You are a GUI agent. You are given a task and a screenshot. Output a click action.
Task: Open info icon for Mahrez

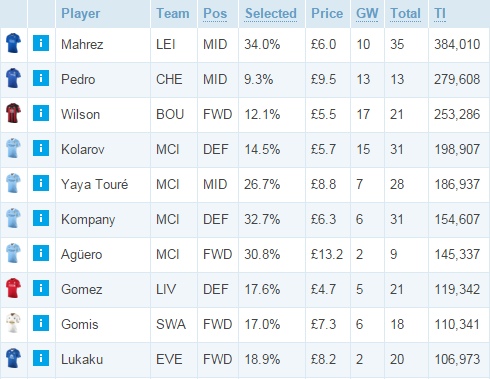click(x=41, y=43)
